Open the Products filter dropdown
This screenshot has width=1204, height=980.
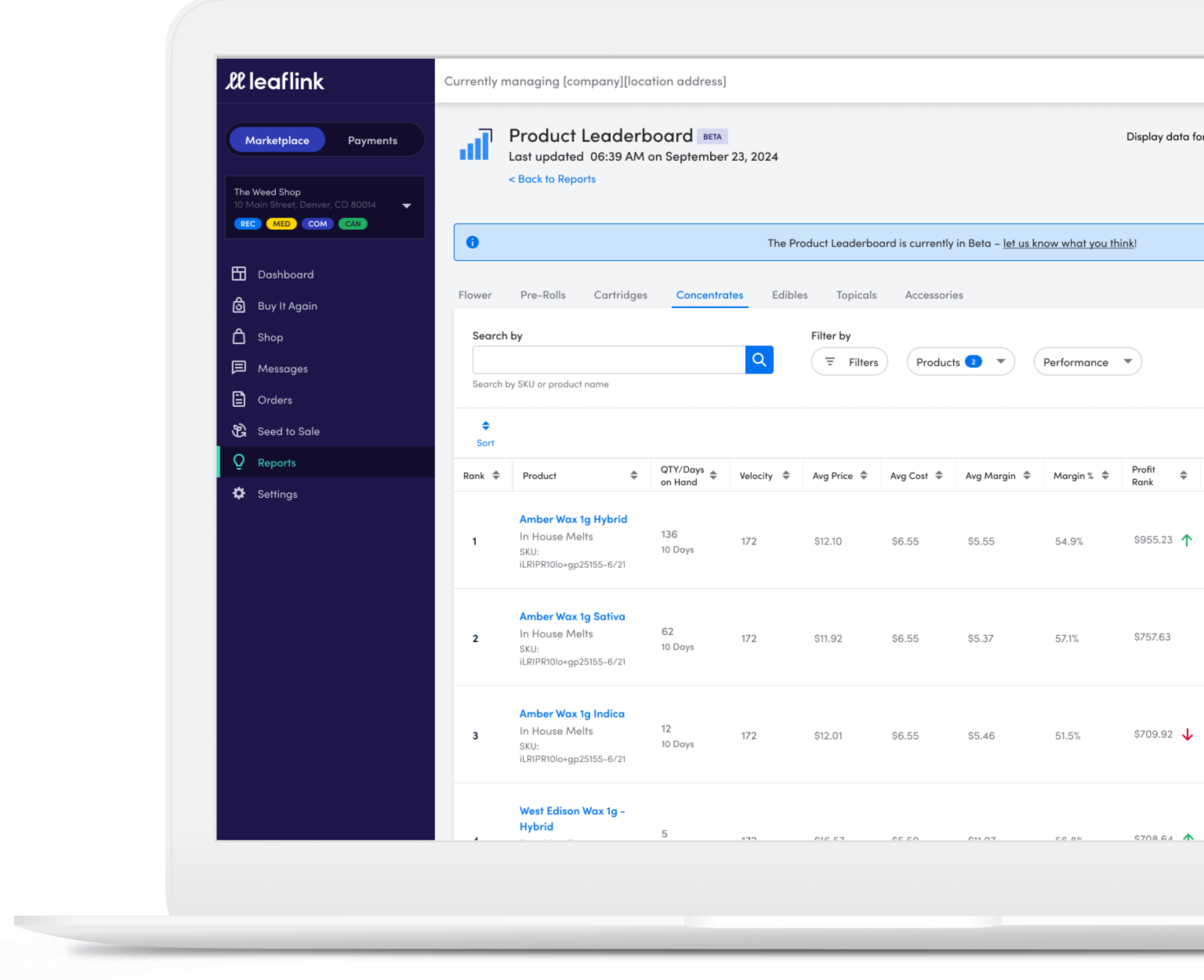[x=960, y=361]
